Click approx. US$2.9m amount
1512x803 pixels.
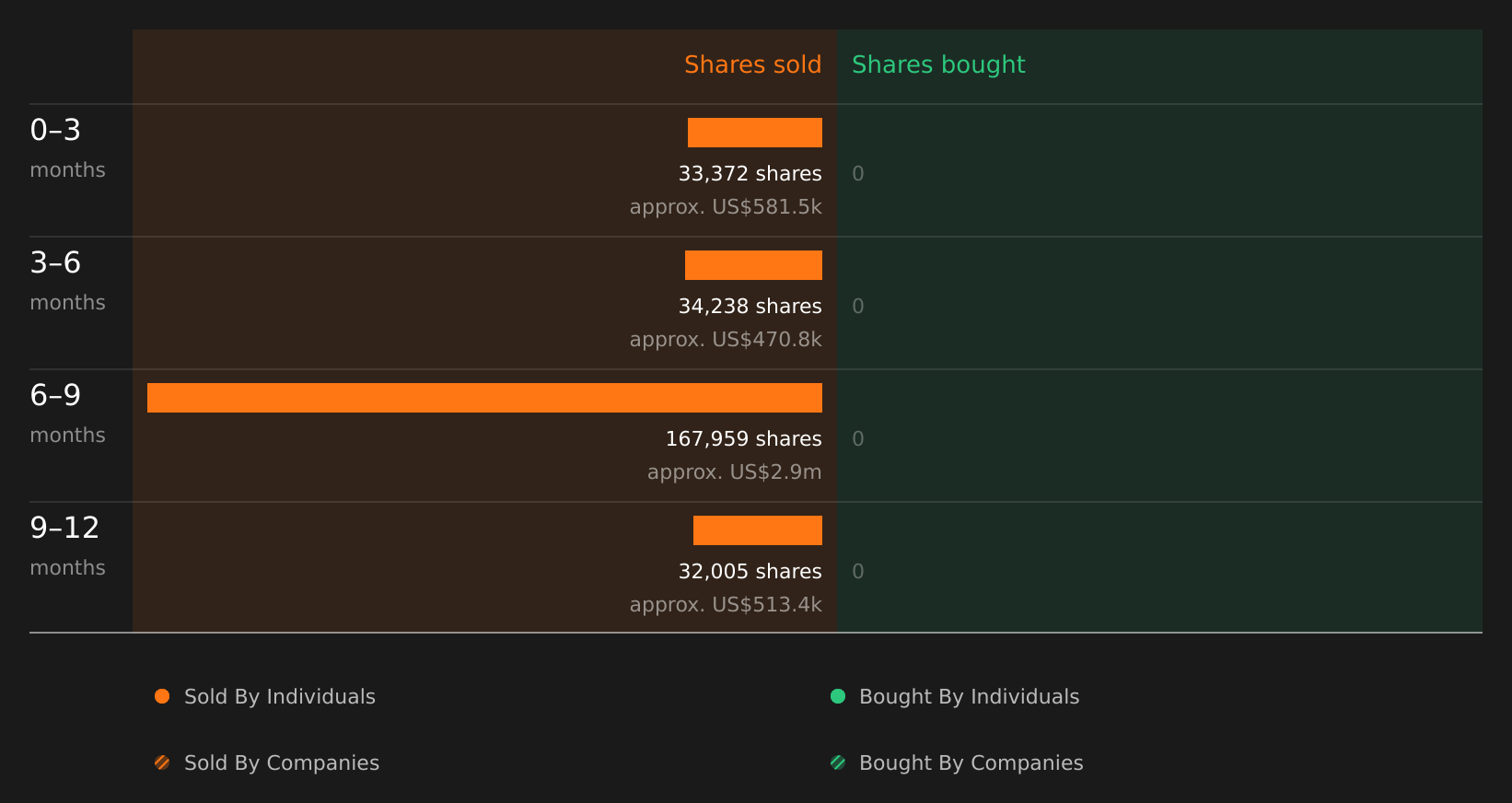735,472
